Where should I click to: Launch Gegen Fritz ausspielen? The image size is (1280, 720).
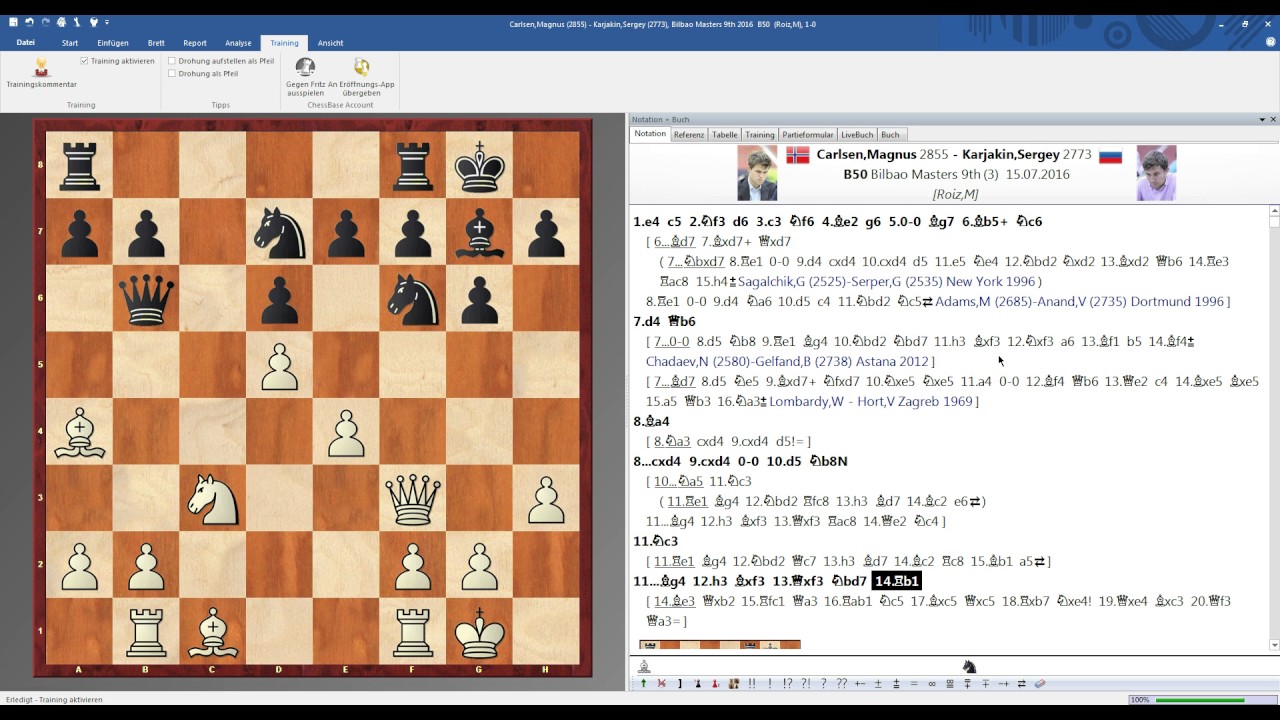(x=305, y=77)
